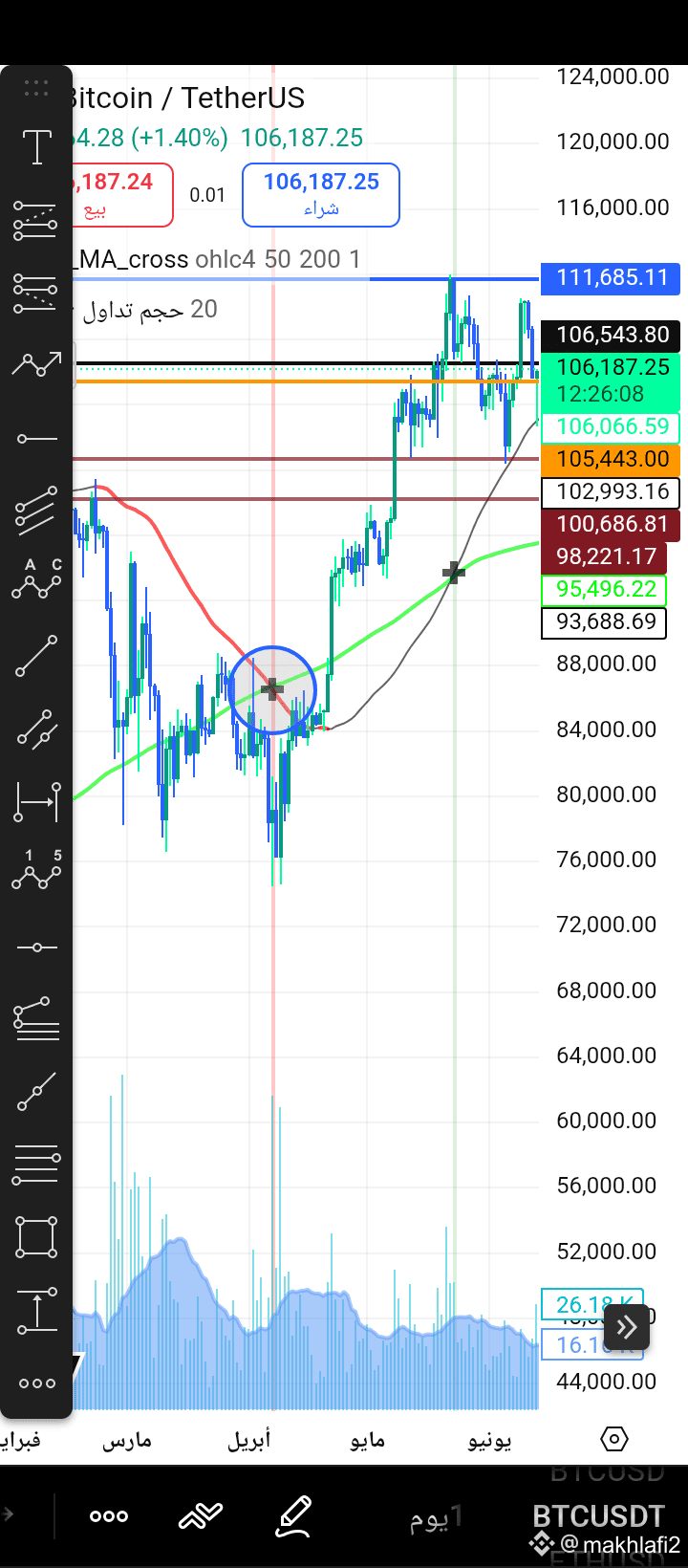Select the zigzag Arrow path tool

[36, 364]
